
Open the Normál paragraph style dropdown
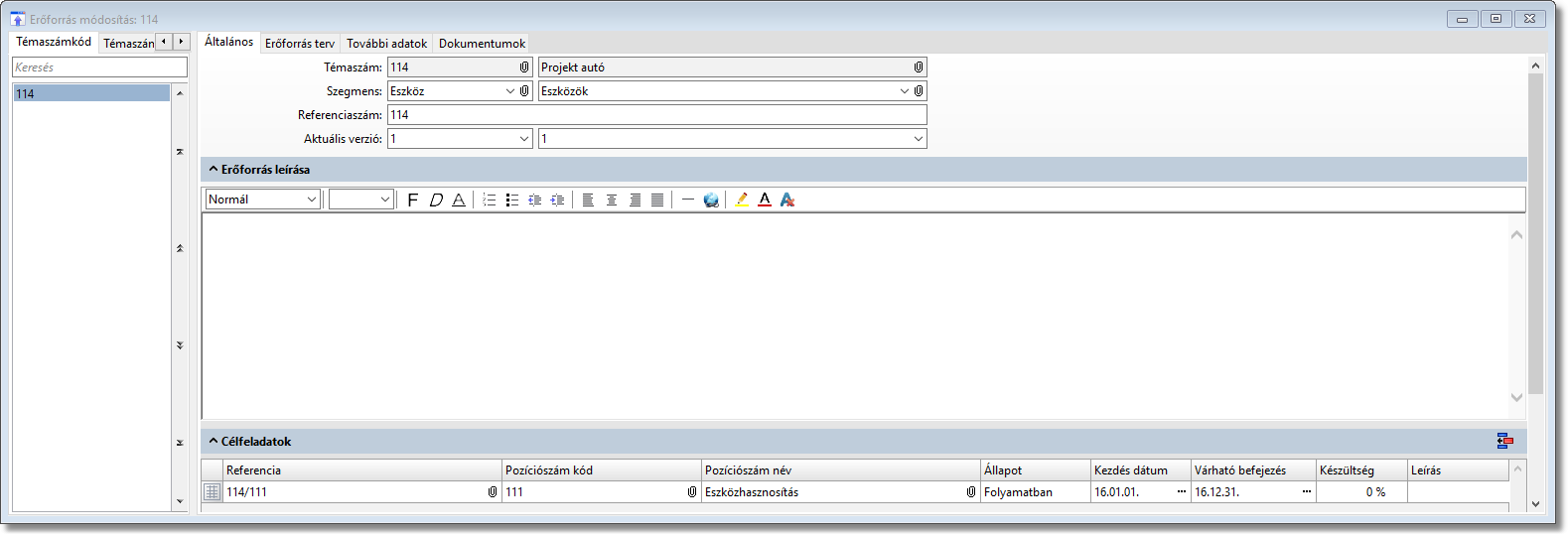pos(311,200)
